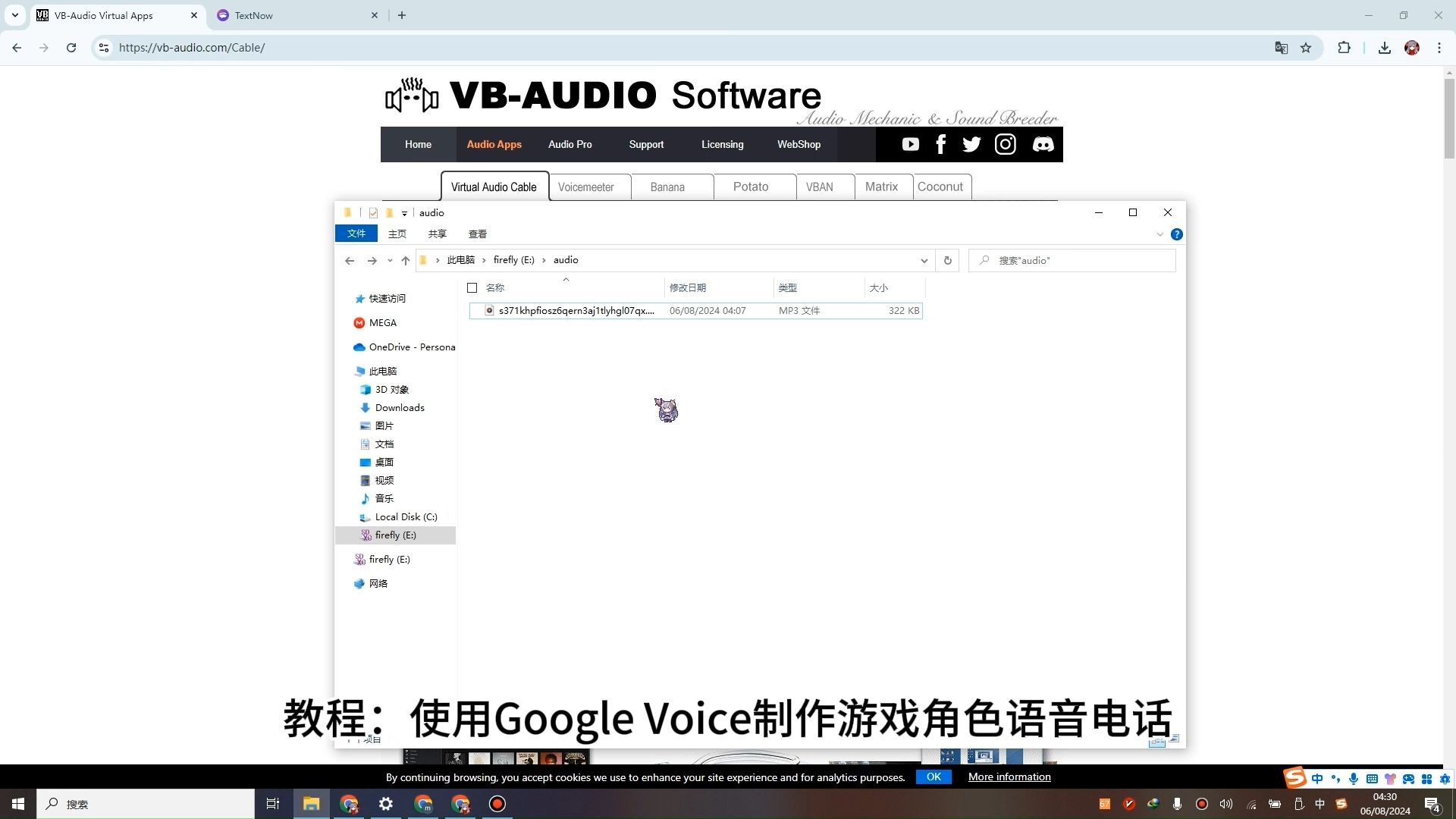Open Chrome three-dot menu
The image size is (1456, 819).
[x=1439, y=48]
